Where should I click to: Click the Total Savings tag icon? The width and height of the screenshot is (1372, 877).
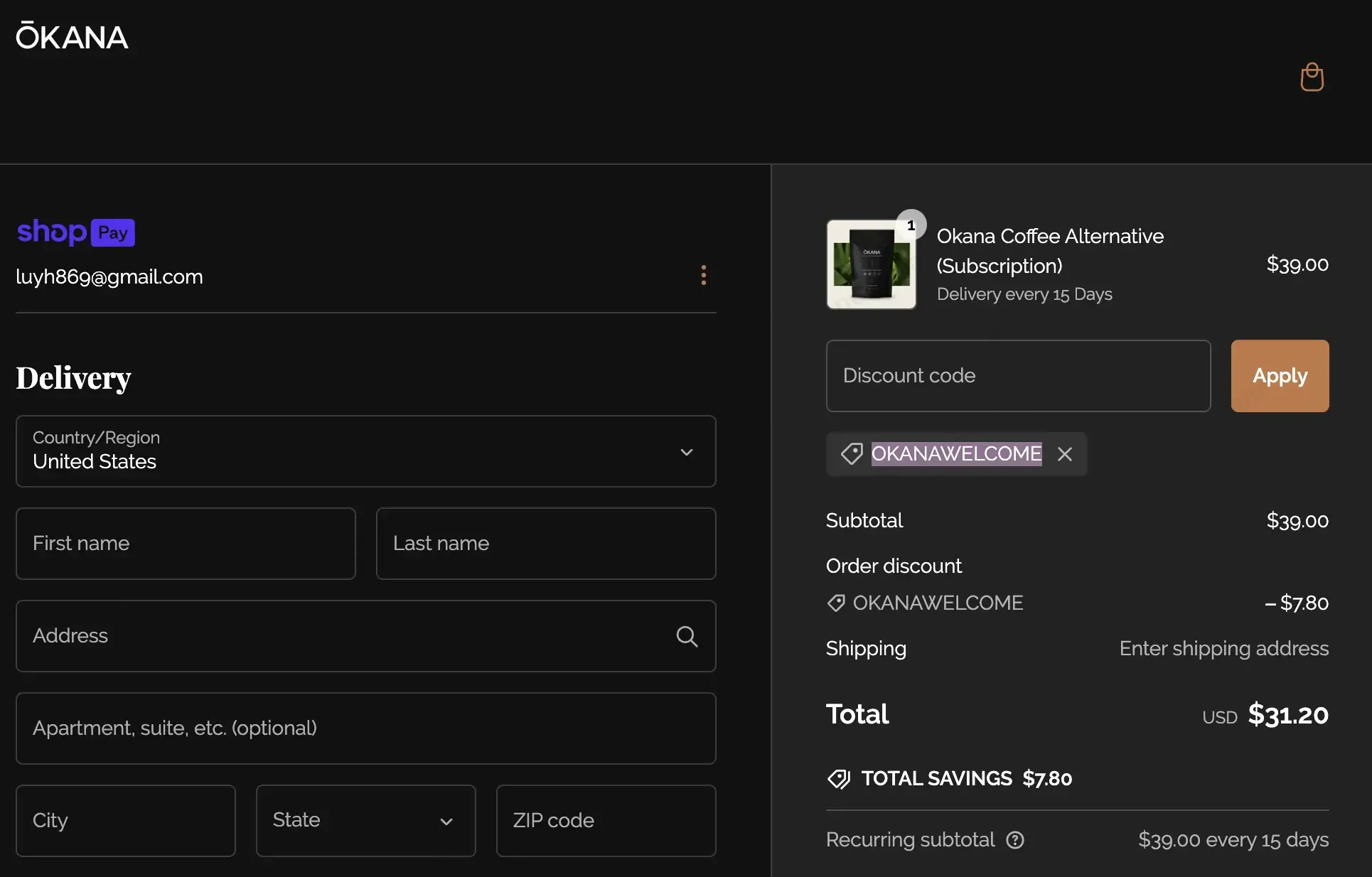coord(839,779)
